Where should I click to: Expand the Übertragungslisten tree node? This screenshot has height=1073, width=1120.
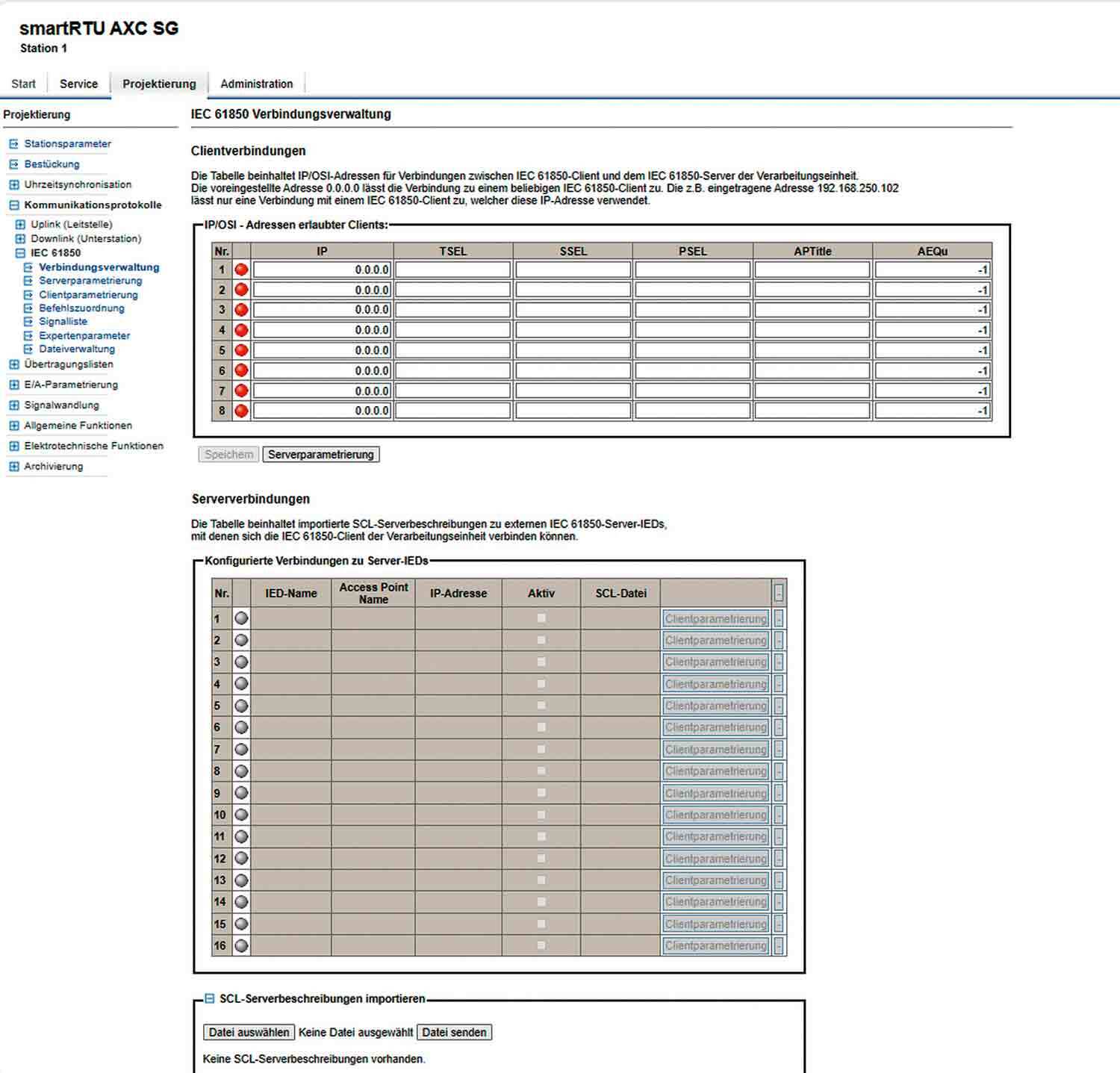[x=13, y=364]
